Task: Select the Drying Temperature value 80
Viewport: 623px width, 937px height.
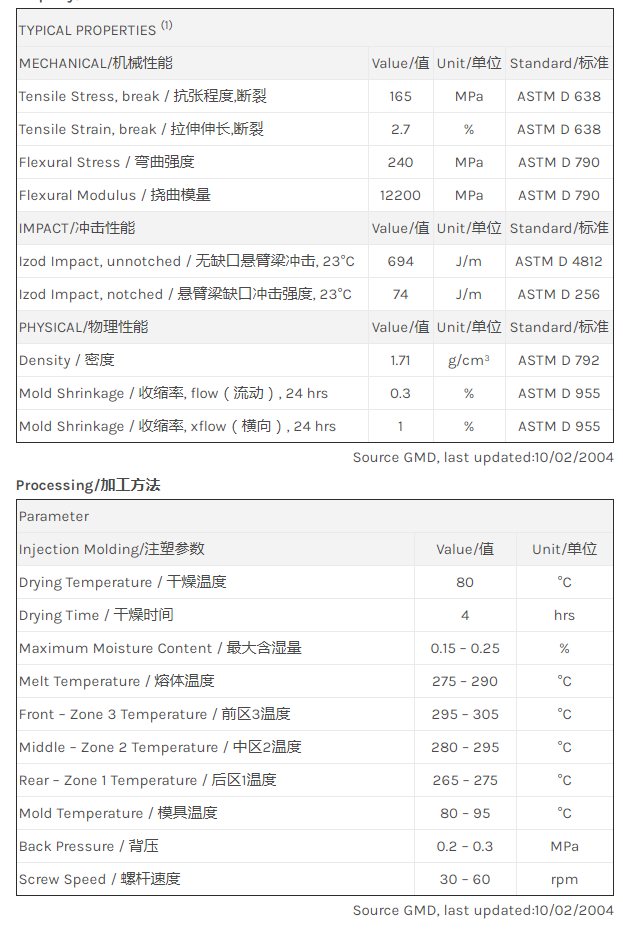Action: click(465, 583)
